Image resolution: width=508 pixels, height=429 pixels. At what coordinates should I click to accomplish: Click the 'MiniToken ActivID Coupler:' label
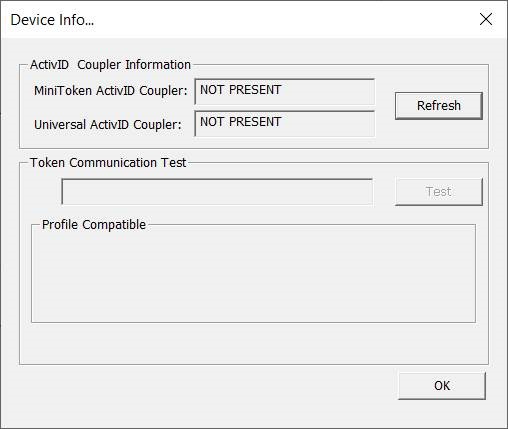pyautogui.click(x=111, y=91)
